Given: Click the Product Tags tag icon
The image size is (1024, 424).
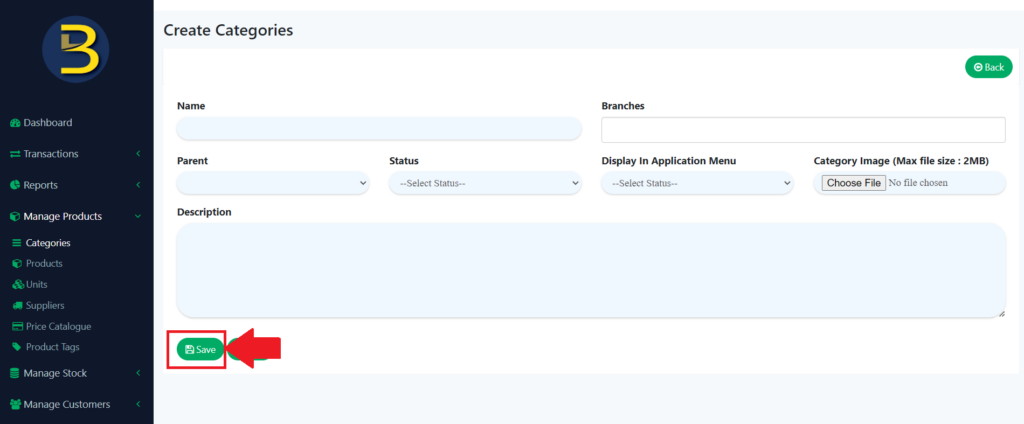Looking at the screenshot, I should (x=16, y=348).
